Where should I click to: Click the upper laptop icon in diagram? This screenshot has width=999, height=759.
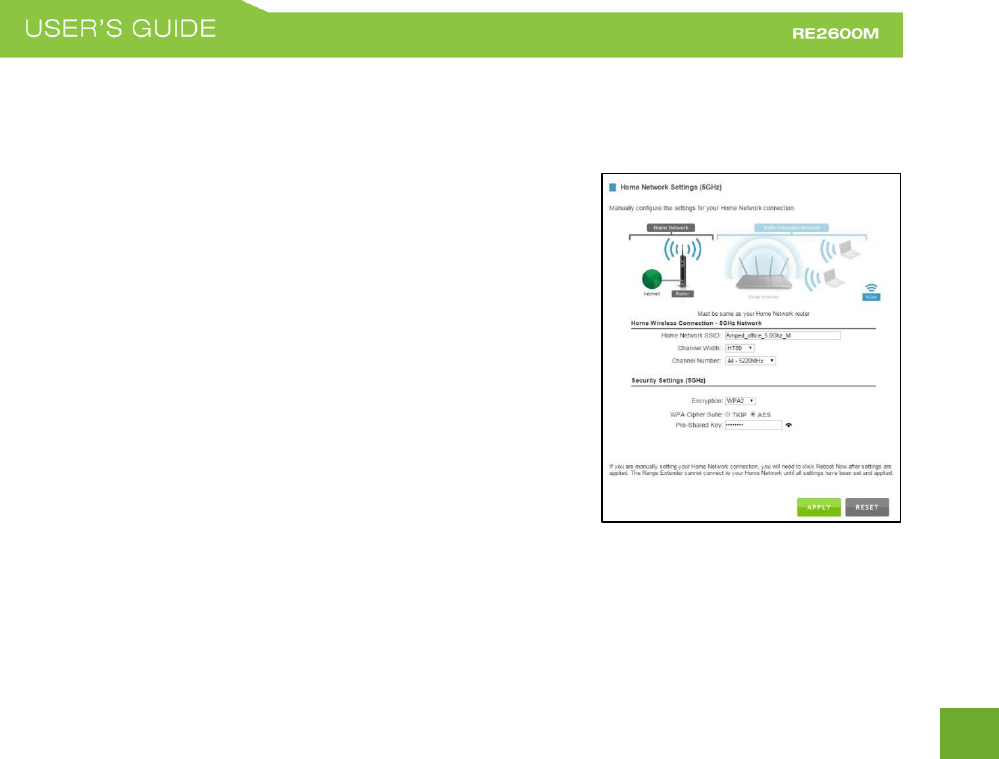pyautogui.click(x=850, y=250)
